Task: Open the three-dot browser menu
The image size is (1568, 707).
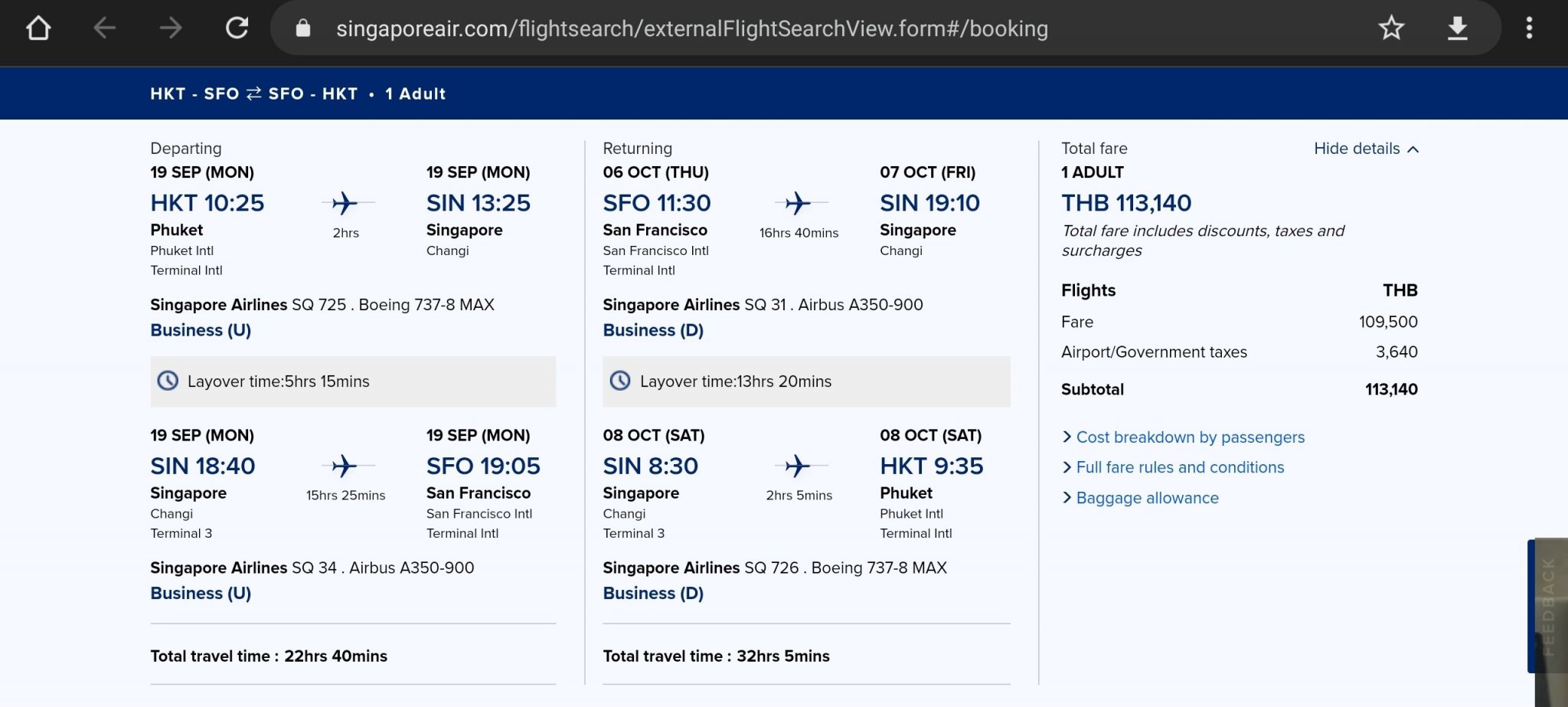Action: pos(1529,28)
